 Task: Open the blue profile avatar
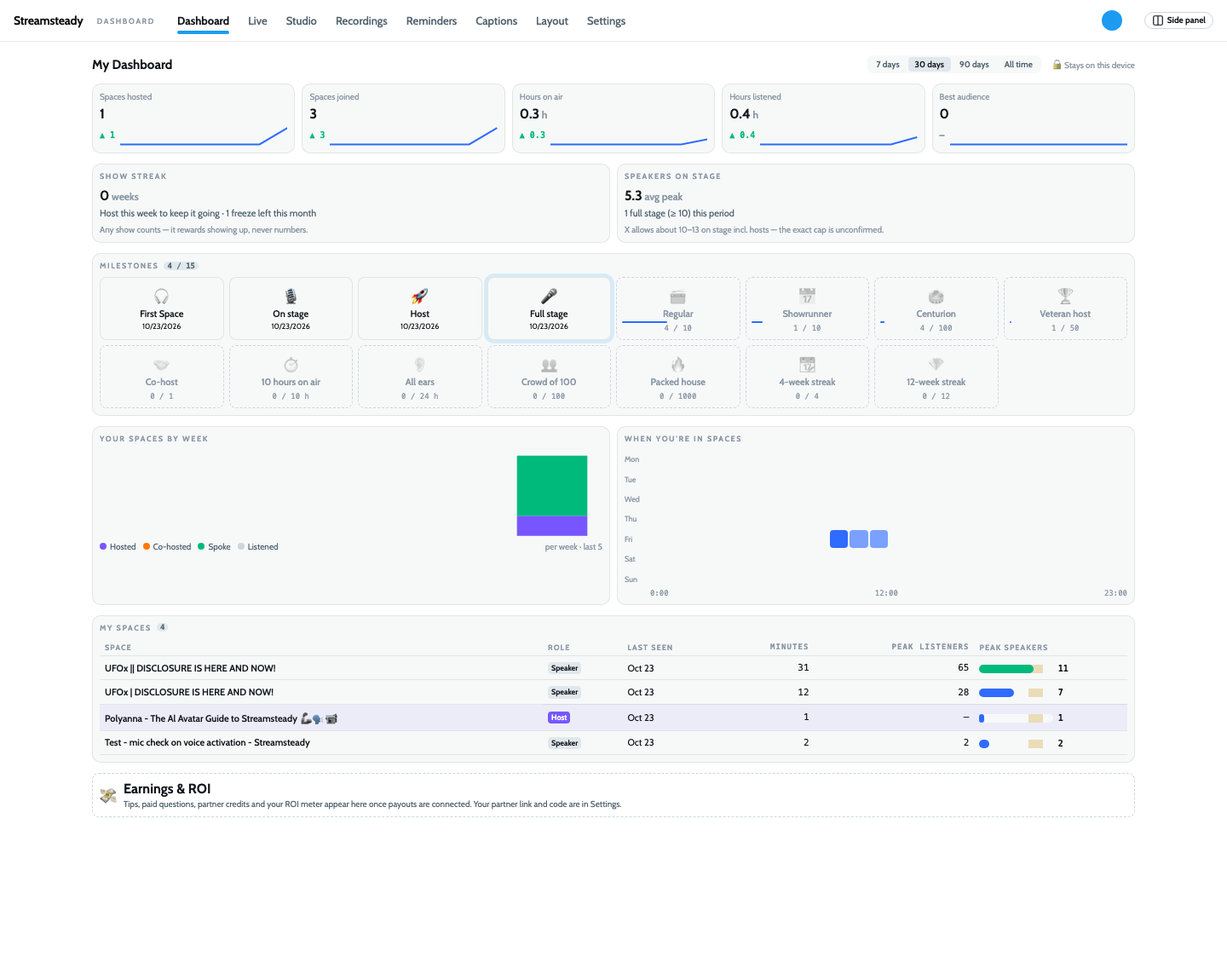coord(1112,20)
